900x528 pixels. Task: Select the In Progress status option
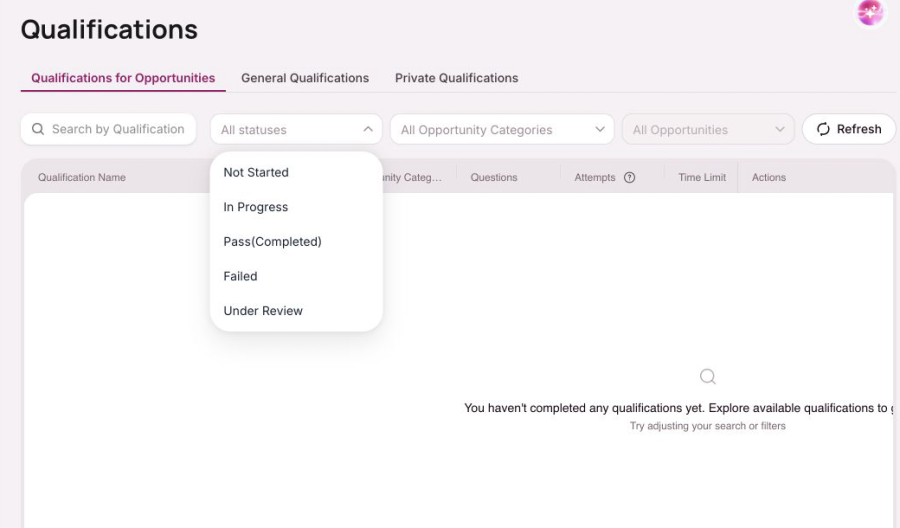click(296, 207)
